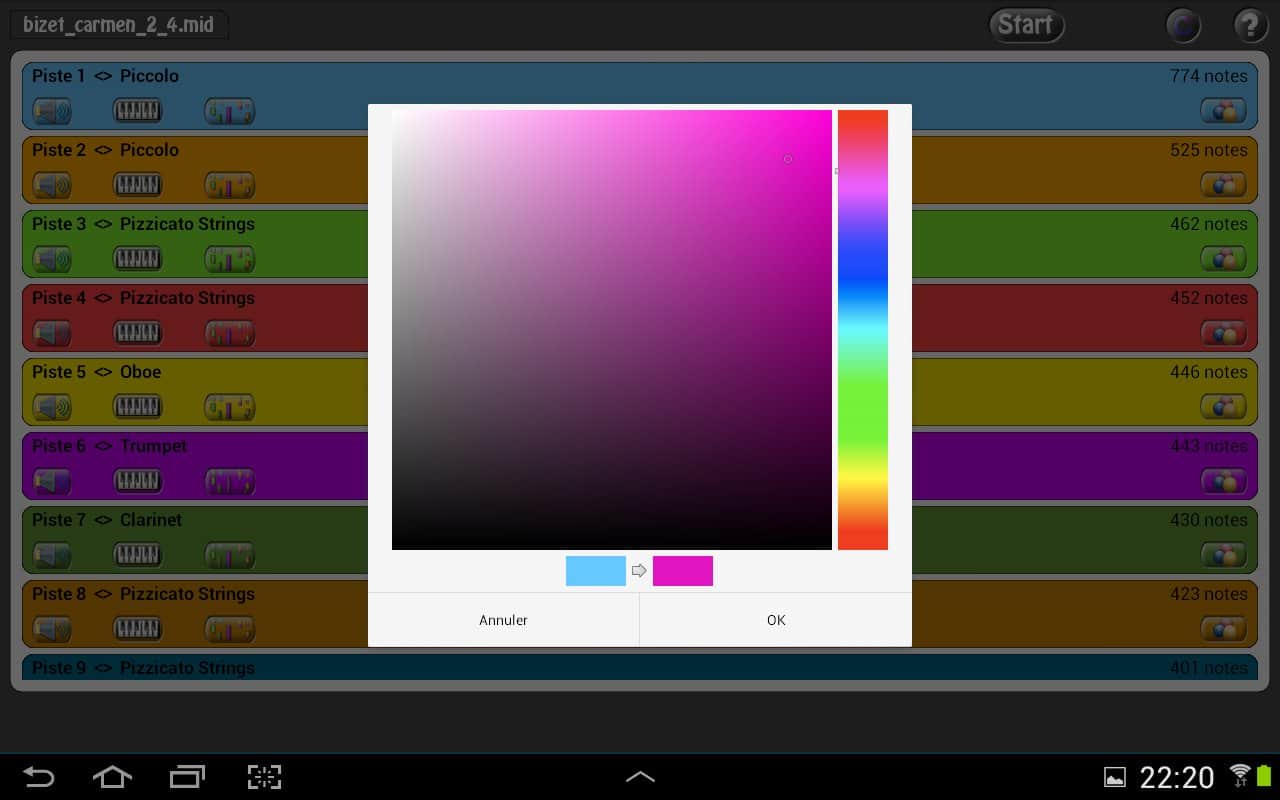Open the keyboard view for Piste 1
Screen dimensions: 1280x800
[x=138, y=111]
